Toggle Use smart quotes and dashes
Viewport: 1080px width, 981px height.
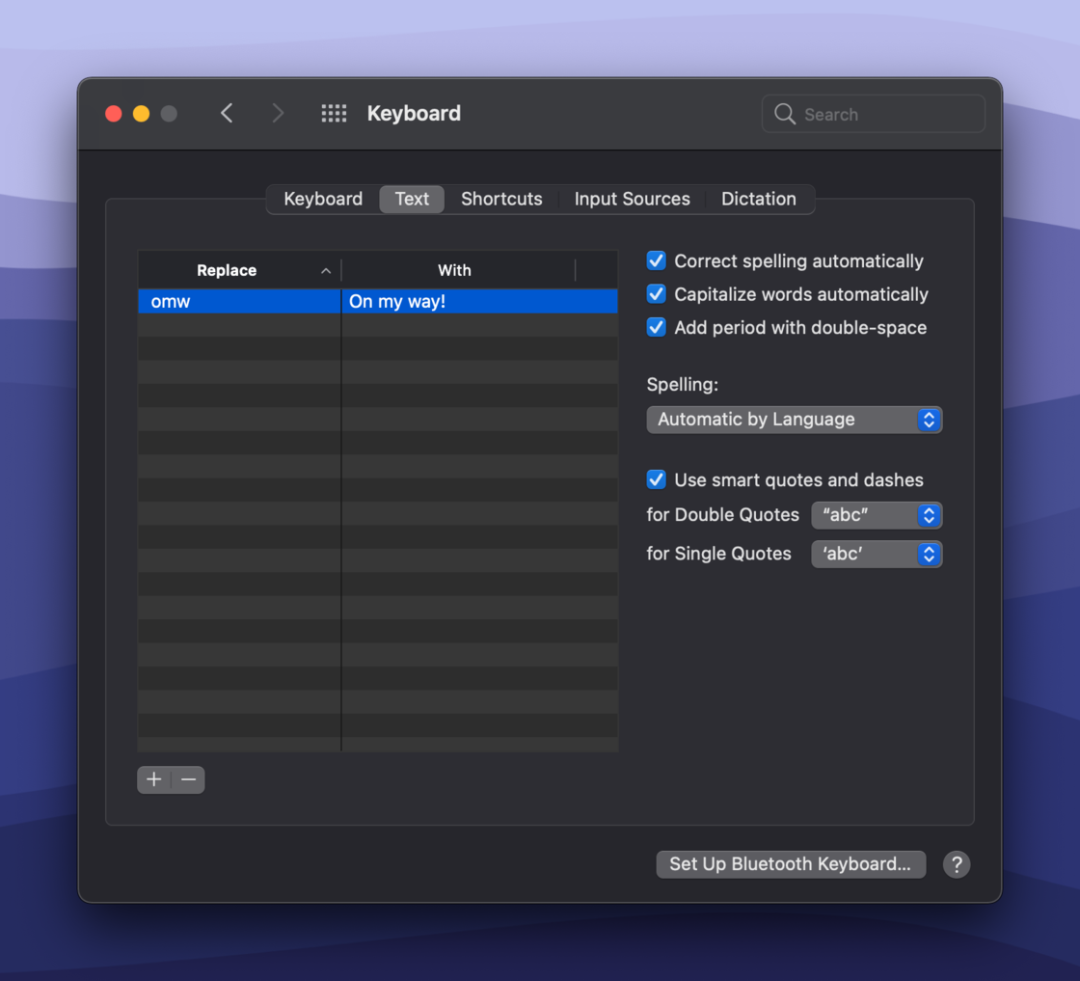656,479
